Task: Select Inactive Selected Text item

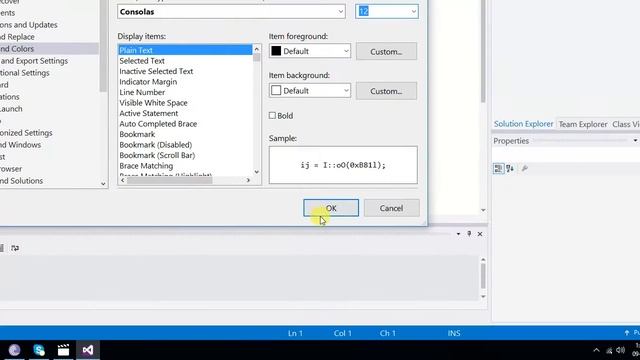Action: pos(156,71)
